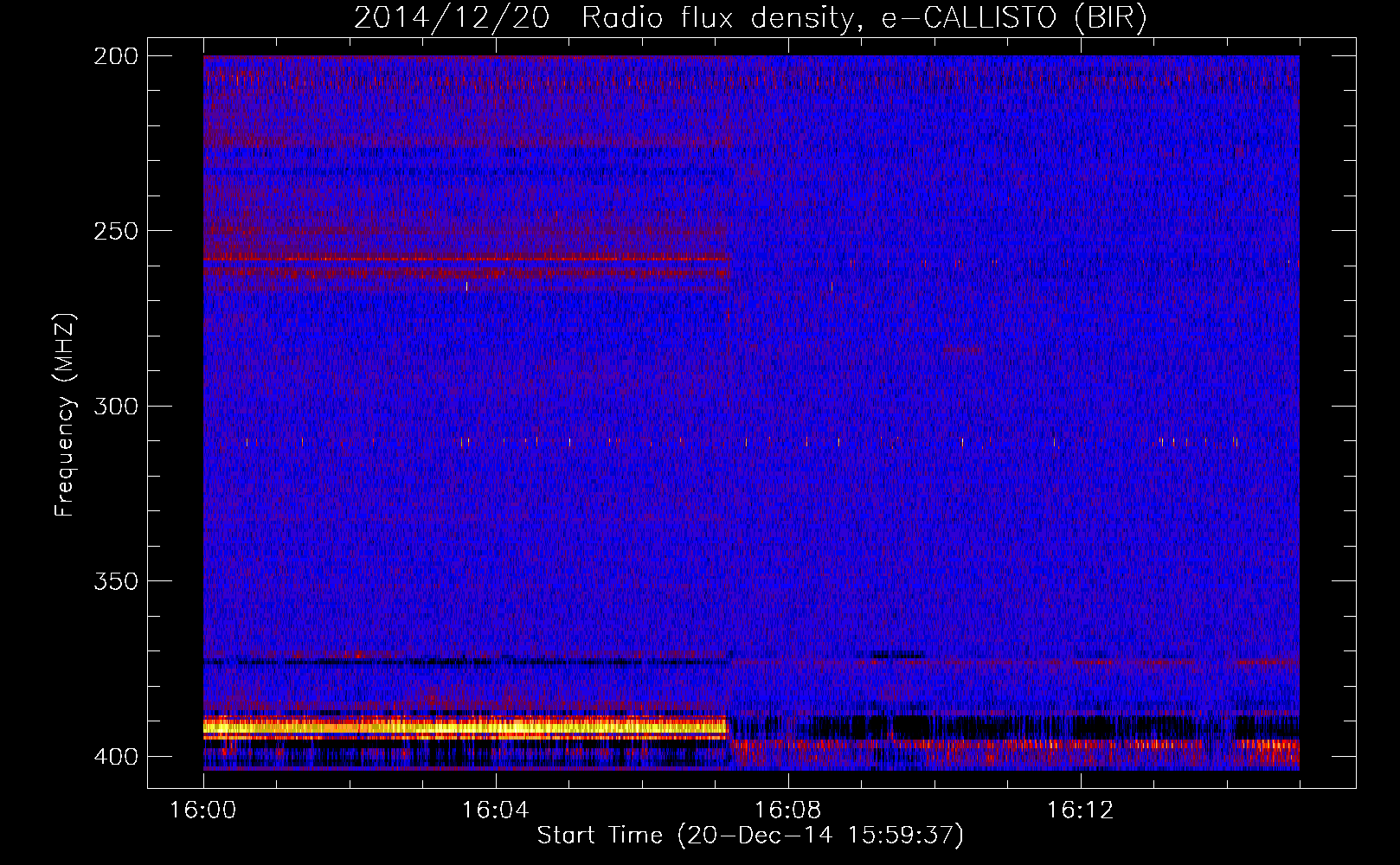The image size is (1400, 865).
Task: Click the '400' frequency tick label
Action: 116,757
